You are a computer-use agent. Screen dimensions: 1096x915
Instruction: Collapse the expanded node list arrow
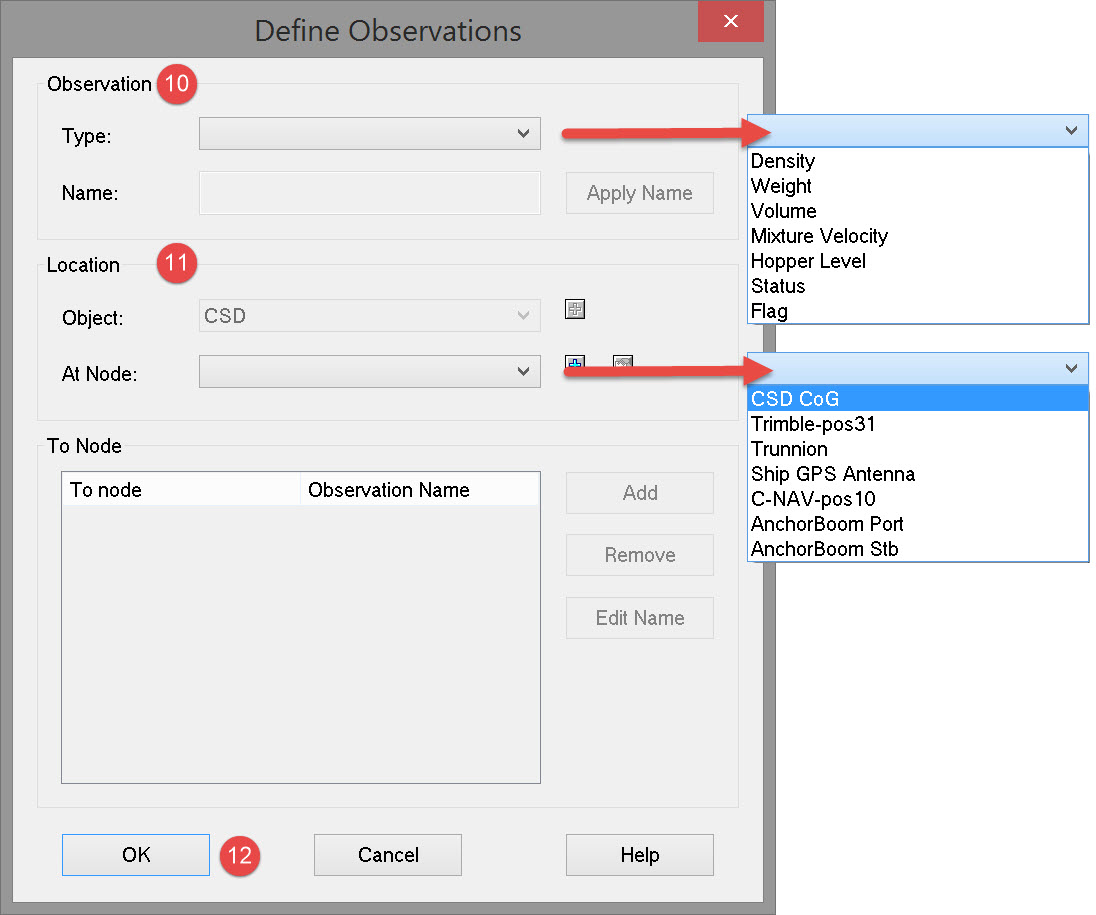1071,368
